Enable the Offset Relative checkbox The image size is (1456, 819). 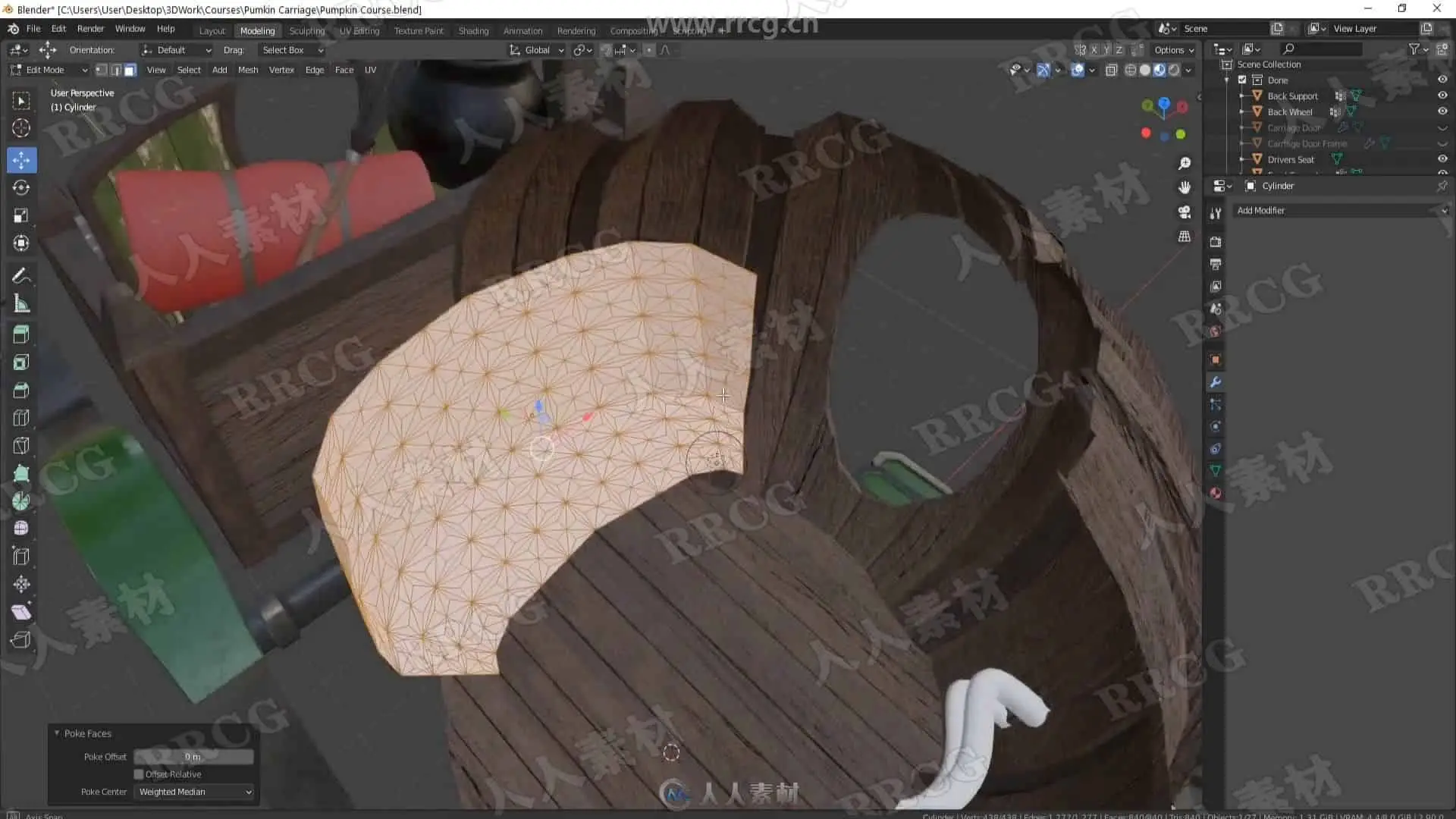click(x=139, y=774)
